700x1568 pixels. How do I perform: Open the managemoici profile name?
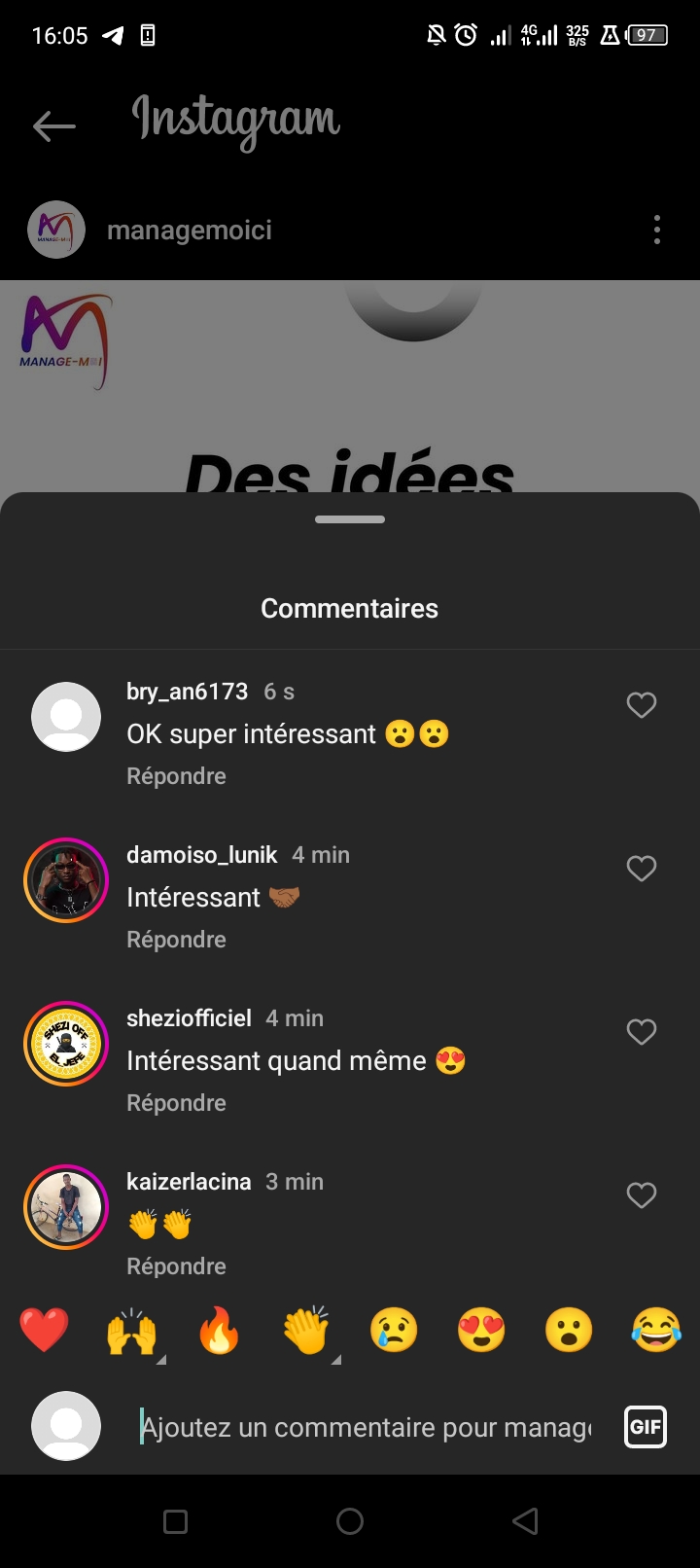coord(190,231)
